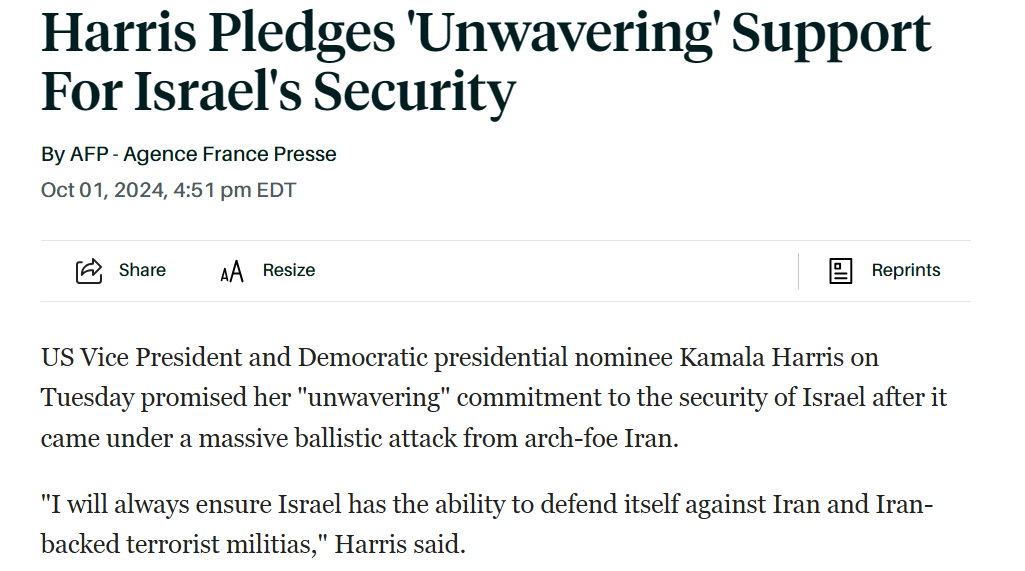Click the quote 'I will always ensure Israel'
Image resolution: width=1025 pixels, height=571 pixels.
click(x=192, y=504)
